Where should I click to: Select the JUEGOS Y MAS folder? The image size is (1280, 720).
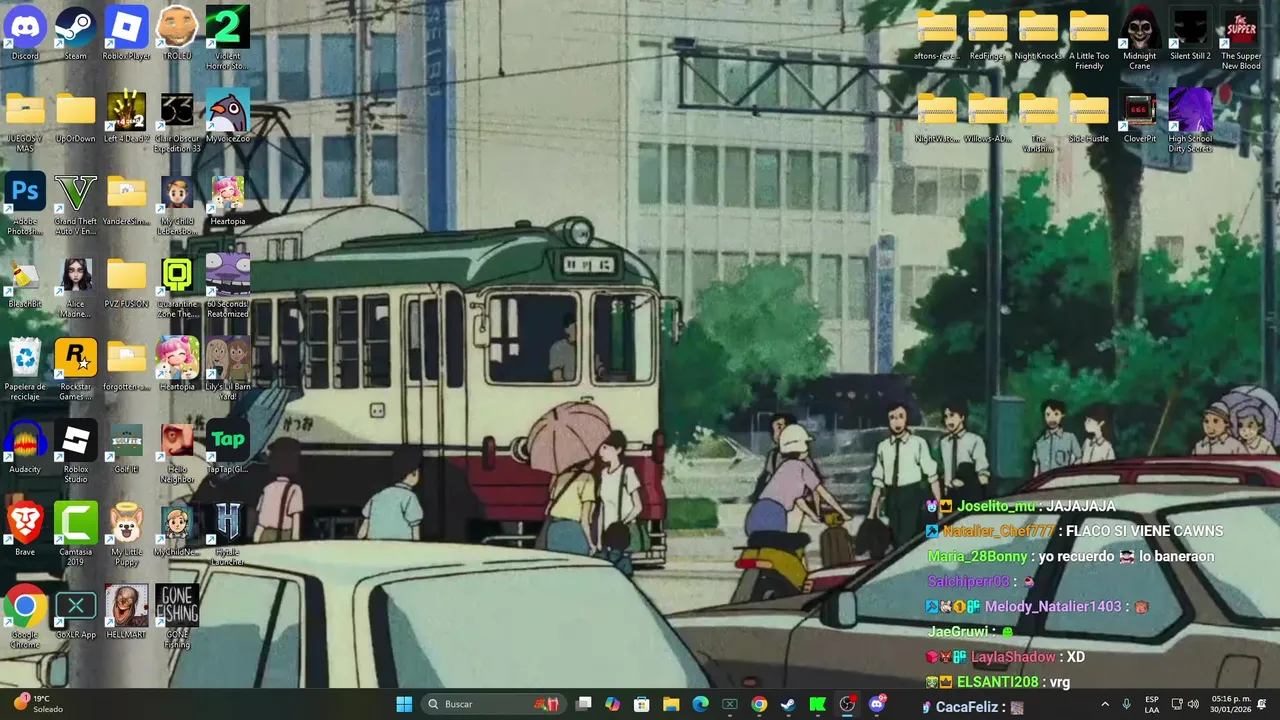click(x=25, y=122)
